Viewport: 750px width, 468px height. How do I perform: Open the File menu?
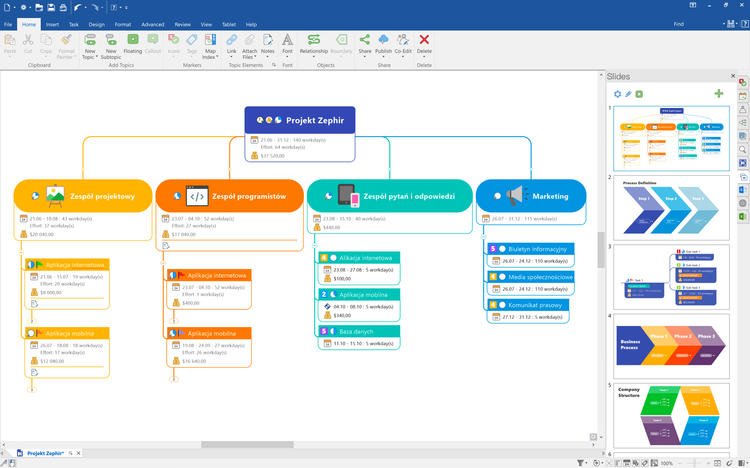pyautogui.click(x=8, y=24)
